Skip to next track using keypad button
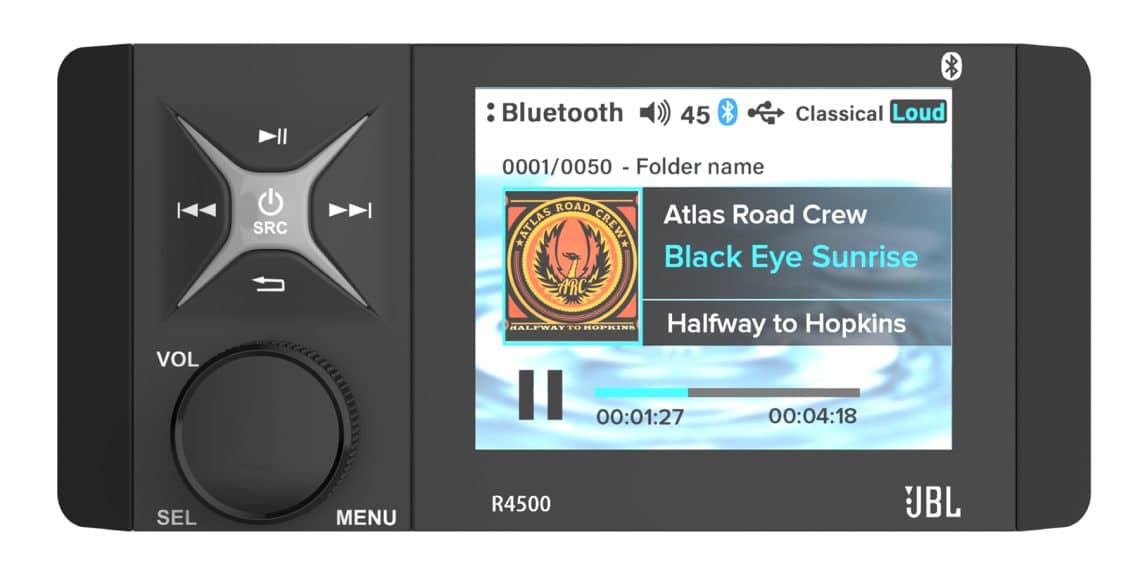 (x=350, y=211)
